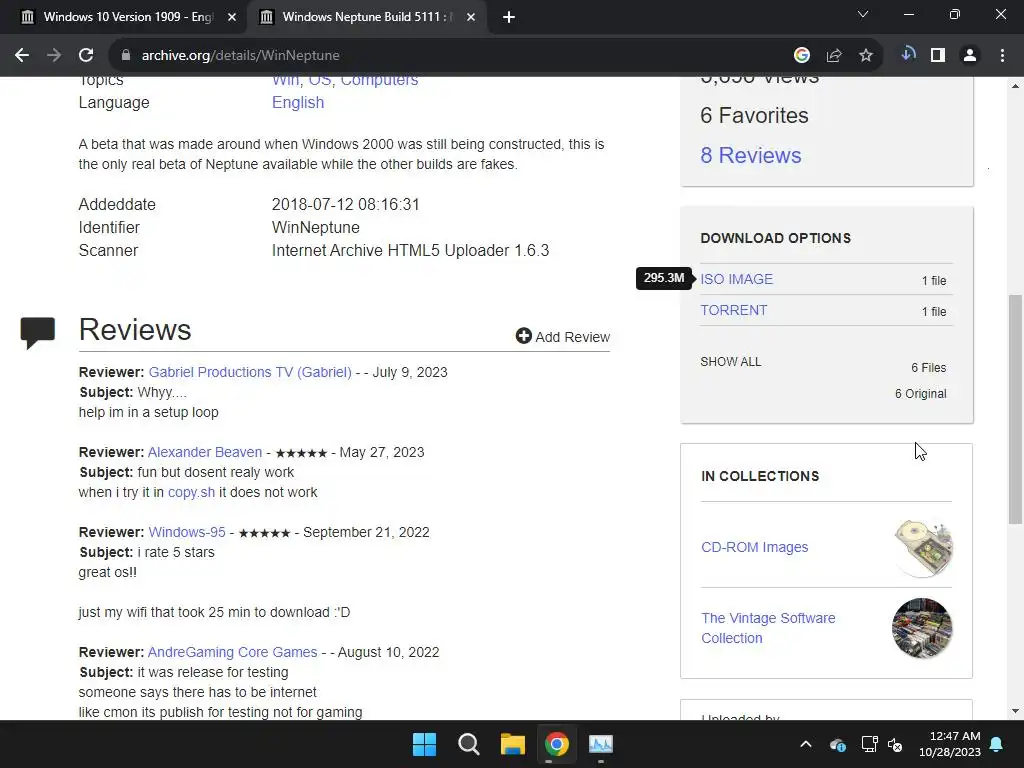
Task: Open reviewer Alexander Beaven profile
Action: coord(205,452)
